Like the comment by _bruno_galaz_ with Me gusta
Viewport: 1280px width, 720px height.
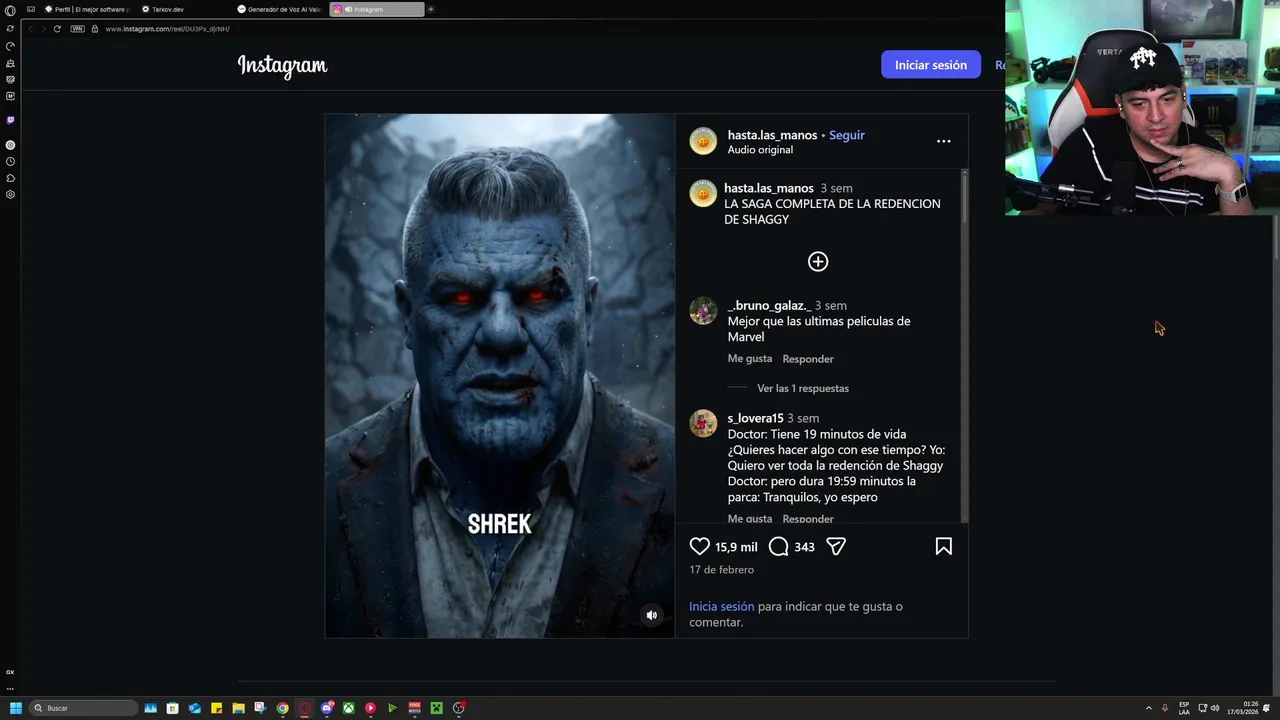coord(750,358)
